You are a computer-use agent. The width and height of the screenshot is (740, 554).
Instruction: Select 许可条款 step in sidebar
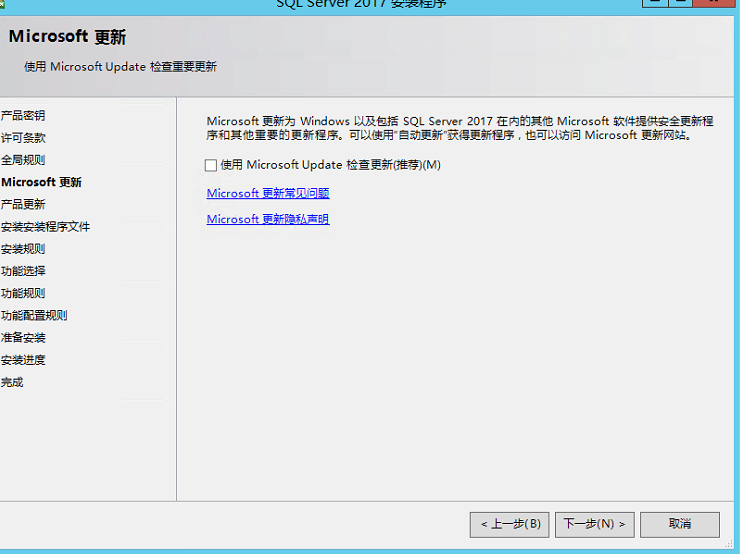[x=23, y=138]
